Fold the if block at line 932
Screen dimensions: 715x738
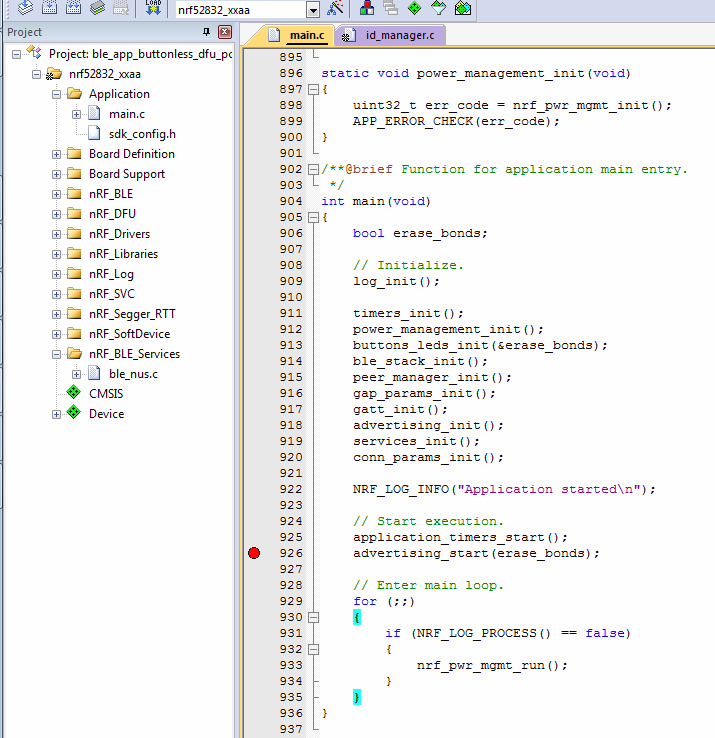pos(313,650)
